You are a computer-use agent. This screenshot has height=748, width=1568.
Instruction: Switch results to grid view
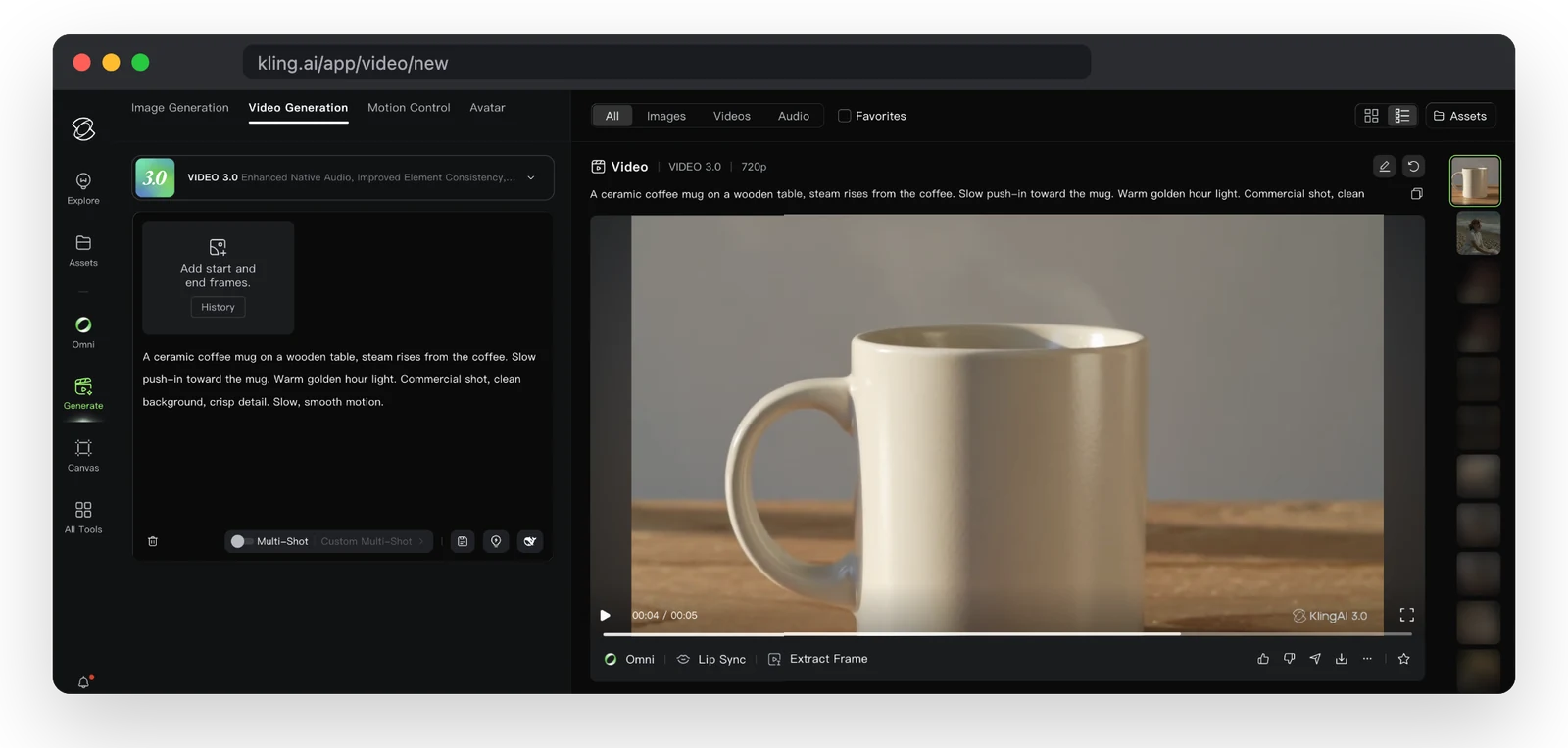1371,116
